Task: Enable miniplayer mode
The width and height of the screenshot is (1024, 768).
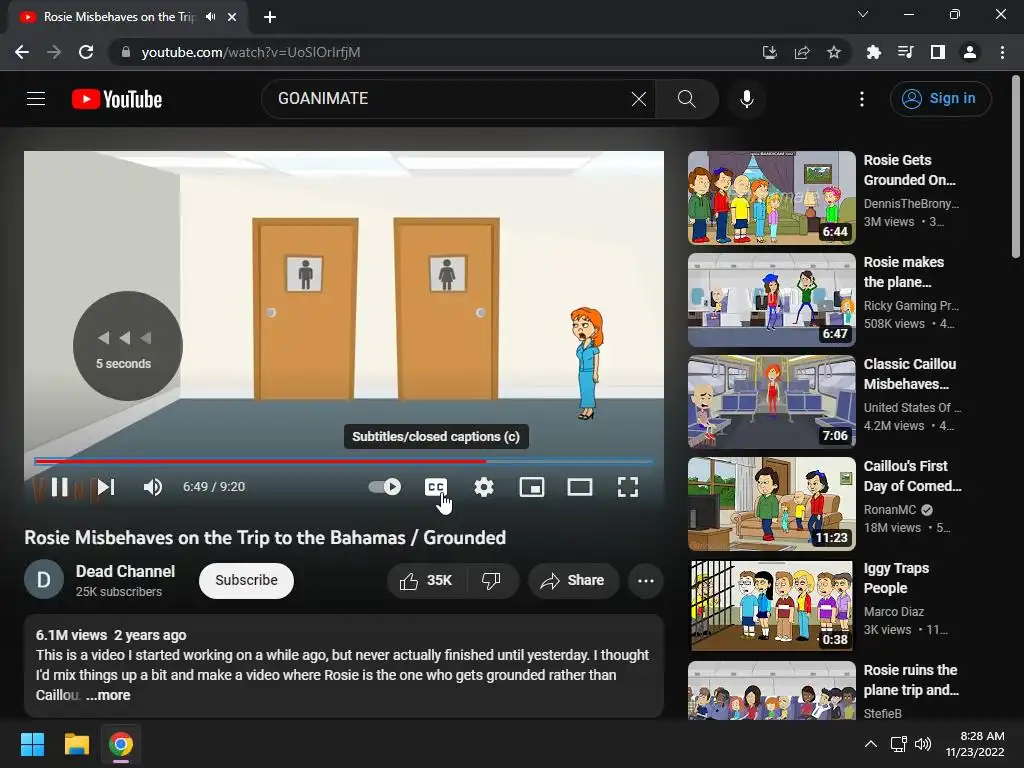Action: click(532, 487)
